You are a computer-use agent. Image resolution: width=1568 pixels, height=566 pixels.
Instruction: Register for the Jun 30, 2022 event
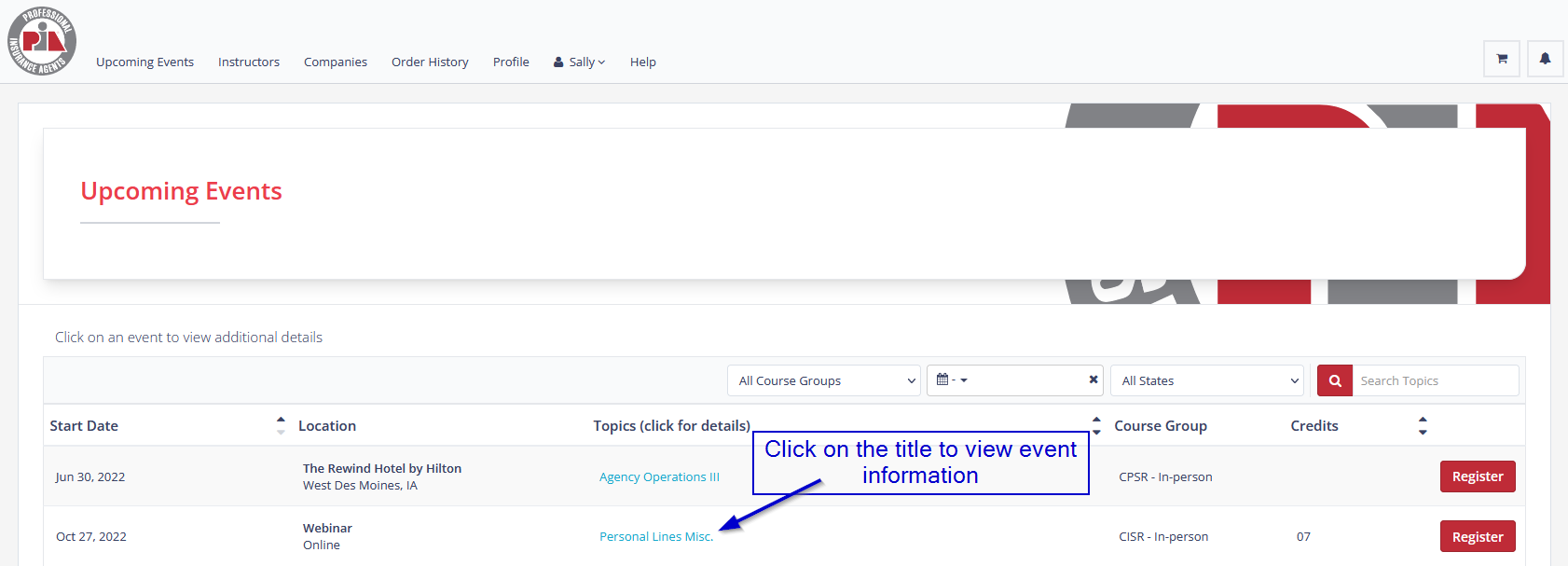1477,476
